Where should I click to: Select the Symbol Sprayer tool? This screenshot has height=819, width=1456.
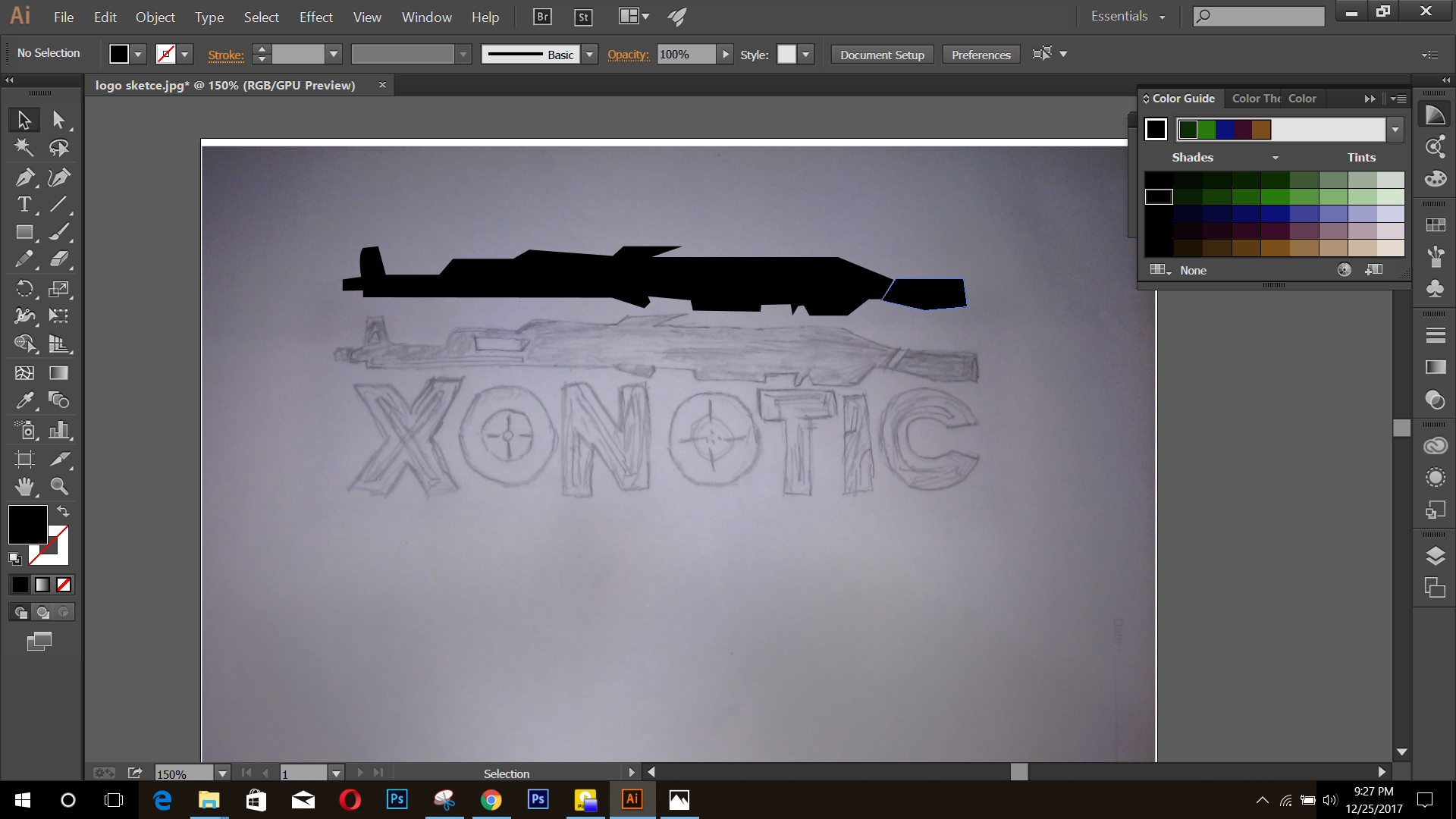click(24, 431)
